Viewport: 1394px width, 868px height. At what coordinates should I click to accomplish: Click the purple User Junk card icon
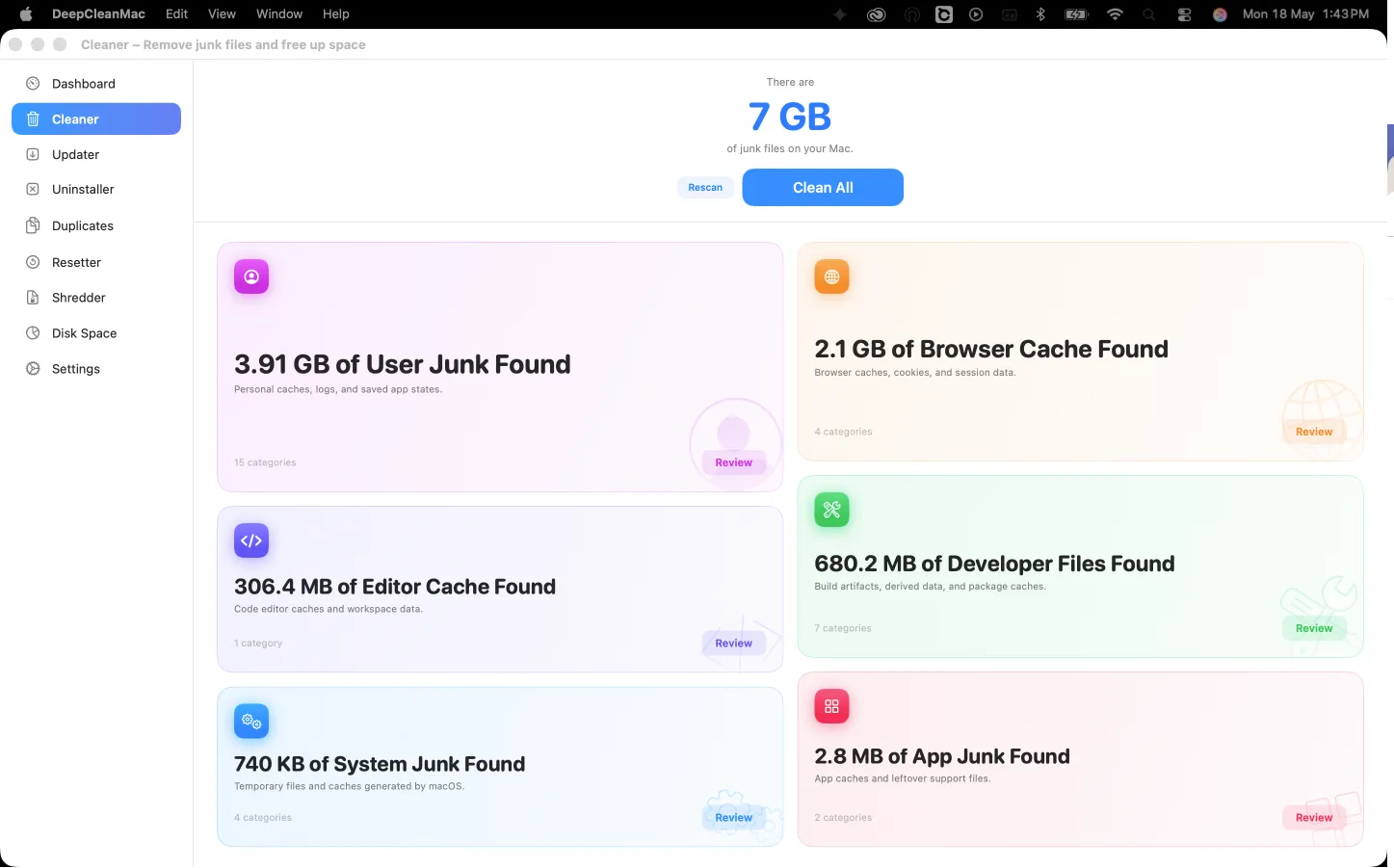coord(251,276)
